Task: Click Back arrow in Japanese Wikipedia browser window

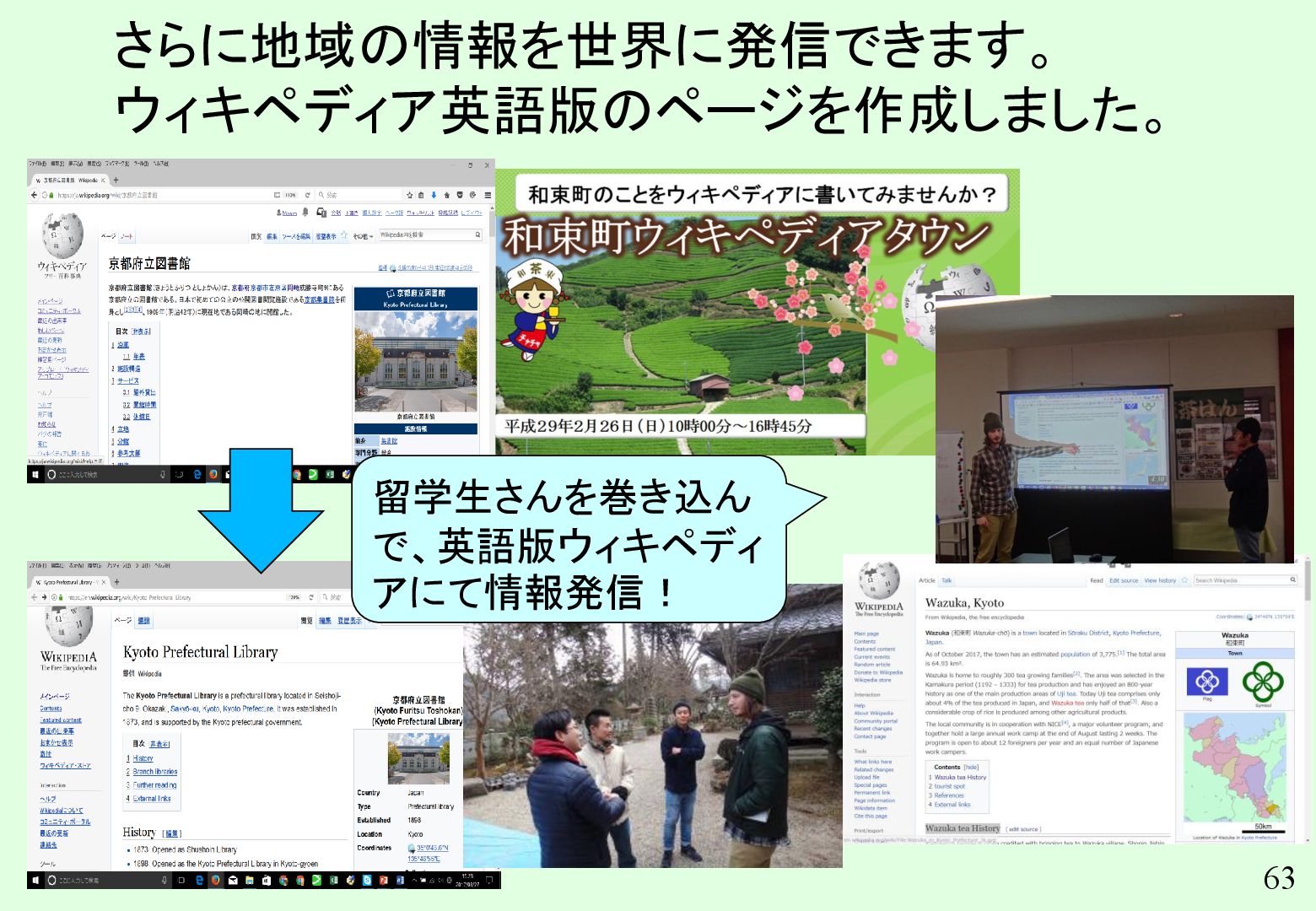Action: point(34,195)
